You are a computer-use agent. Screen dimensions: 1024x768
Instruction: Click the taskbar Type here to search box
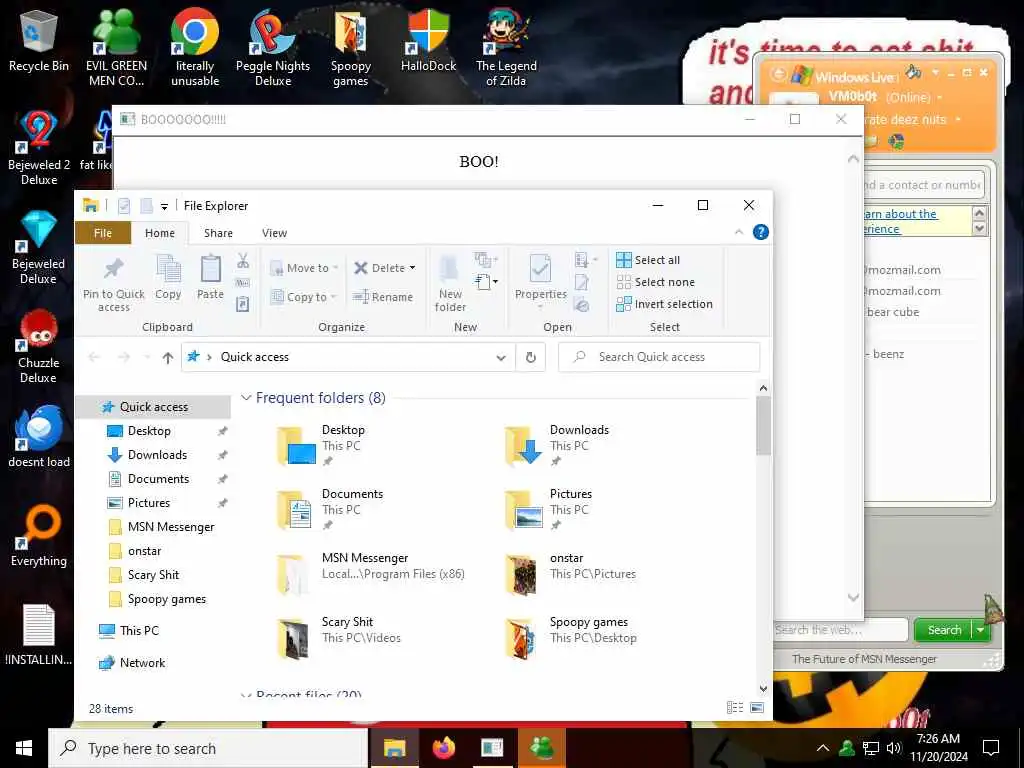click(x=208, y=748)
